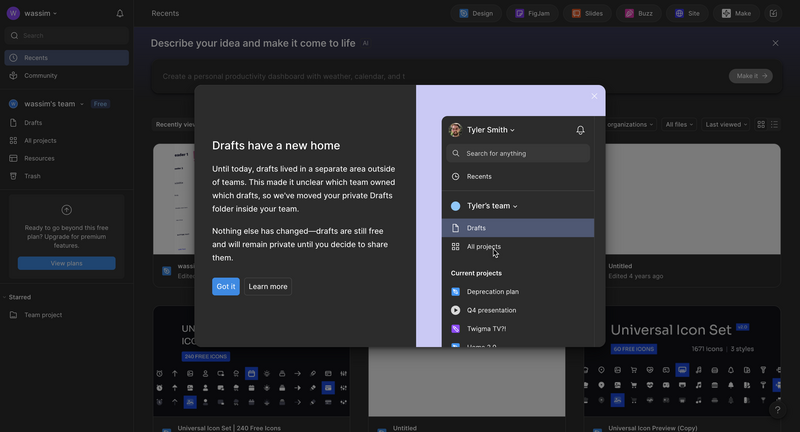
Task: Open the Universal Icon Set 60 icons thumbnail
Action: click(682, 361)
